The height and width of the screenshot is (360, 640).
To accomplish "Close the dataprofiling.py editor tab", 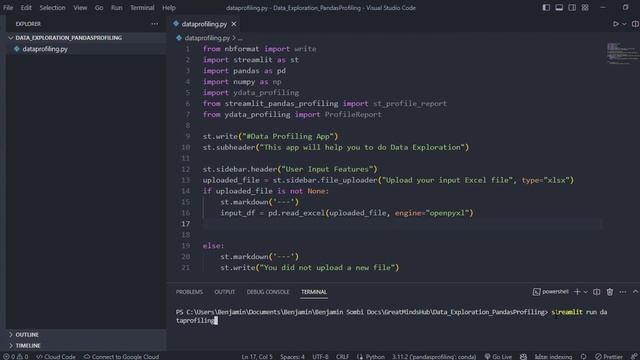I will [x=234, y=24].
